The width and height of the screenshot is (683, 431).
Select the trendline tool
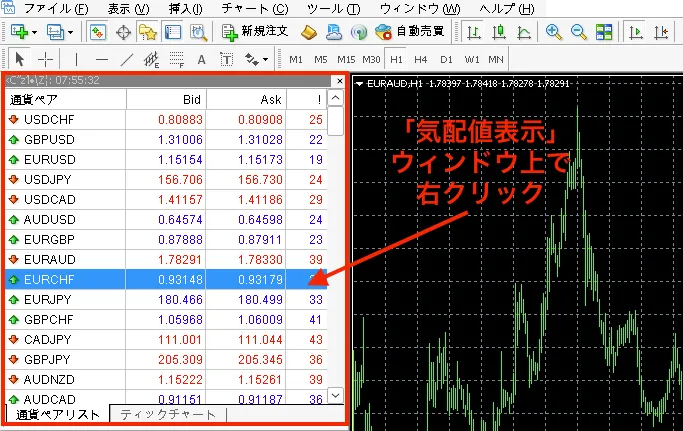(x=127, y=59)
